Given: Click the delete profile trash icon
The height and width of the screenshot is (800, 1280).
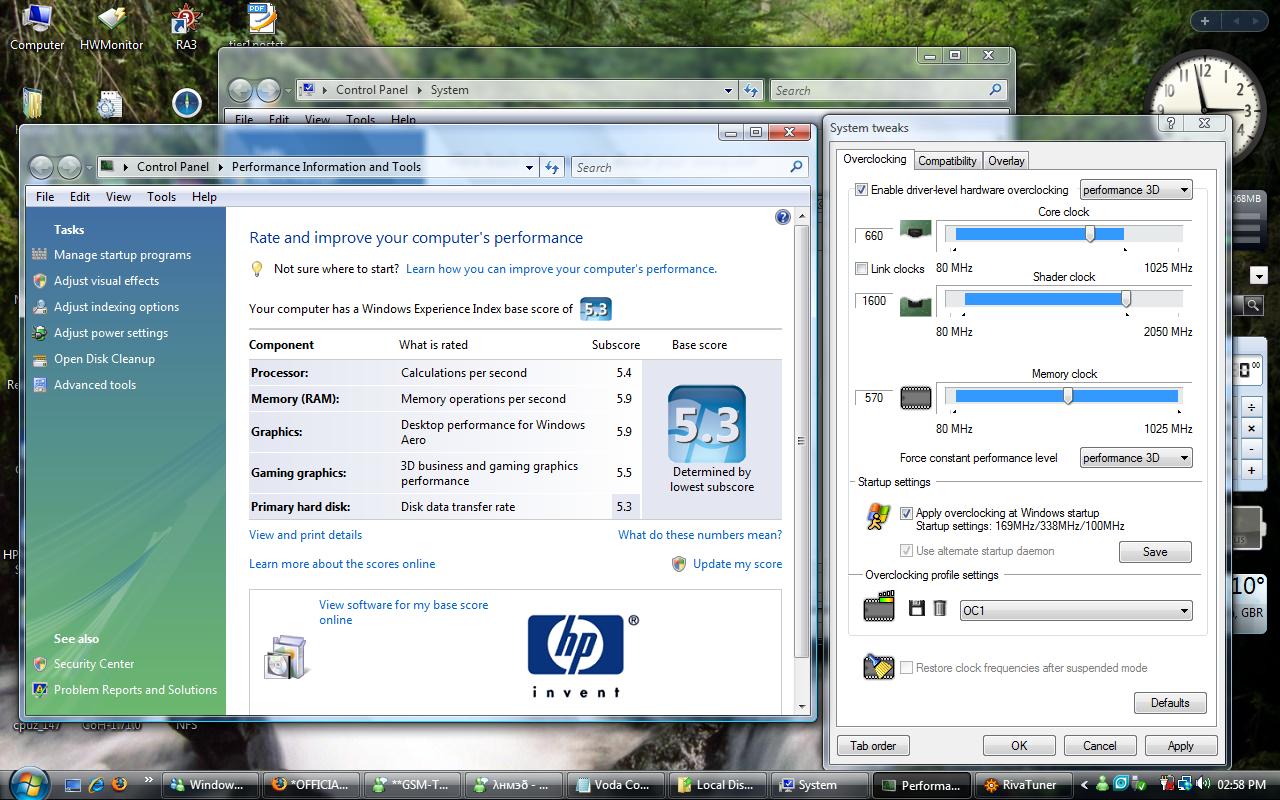Looking at the screenshot, I should 940,608.
